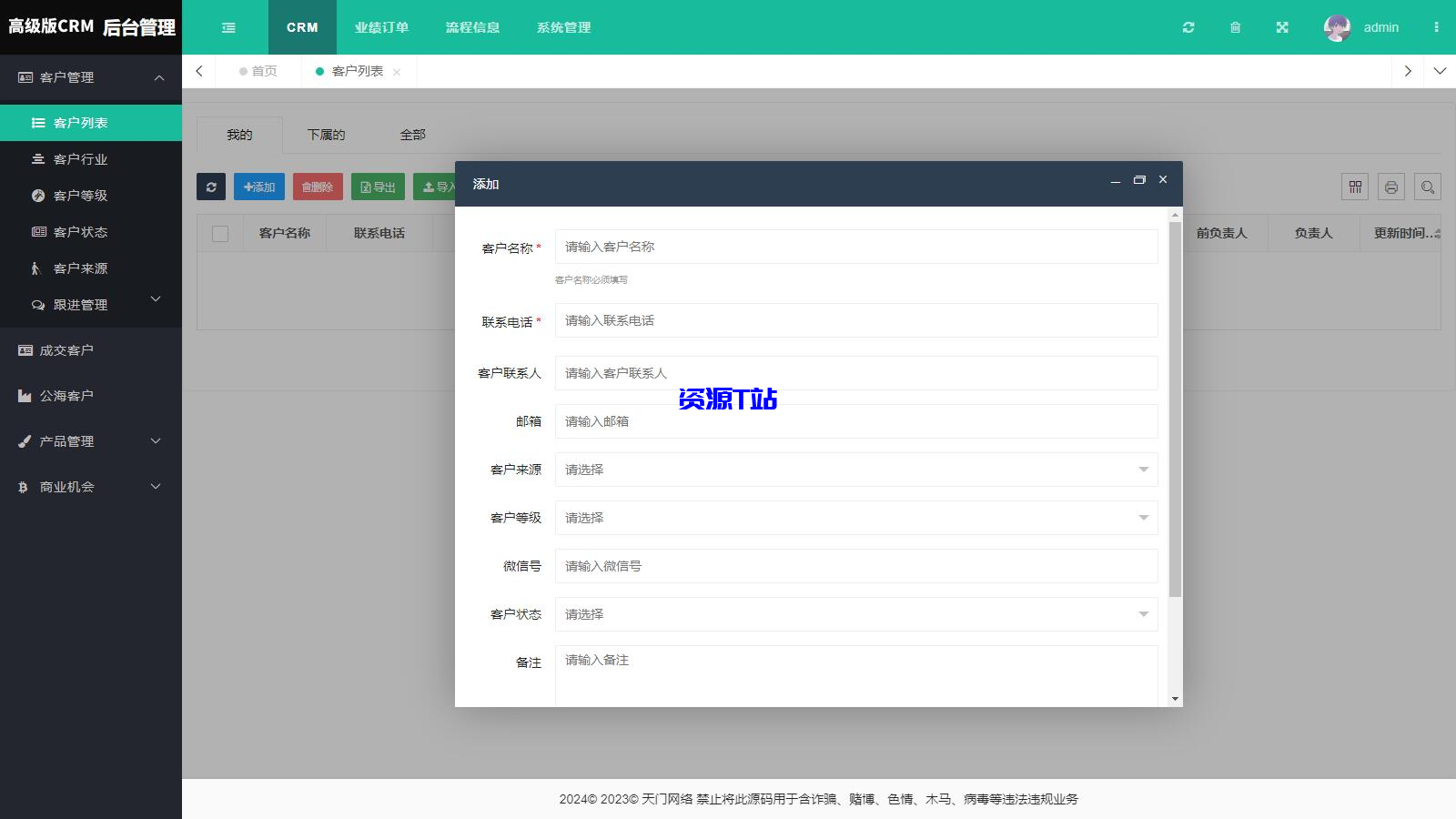Collapse the 客户管理 sidebar section
Viewport: 1456px width, 819px height.
tap(91, 78)
